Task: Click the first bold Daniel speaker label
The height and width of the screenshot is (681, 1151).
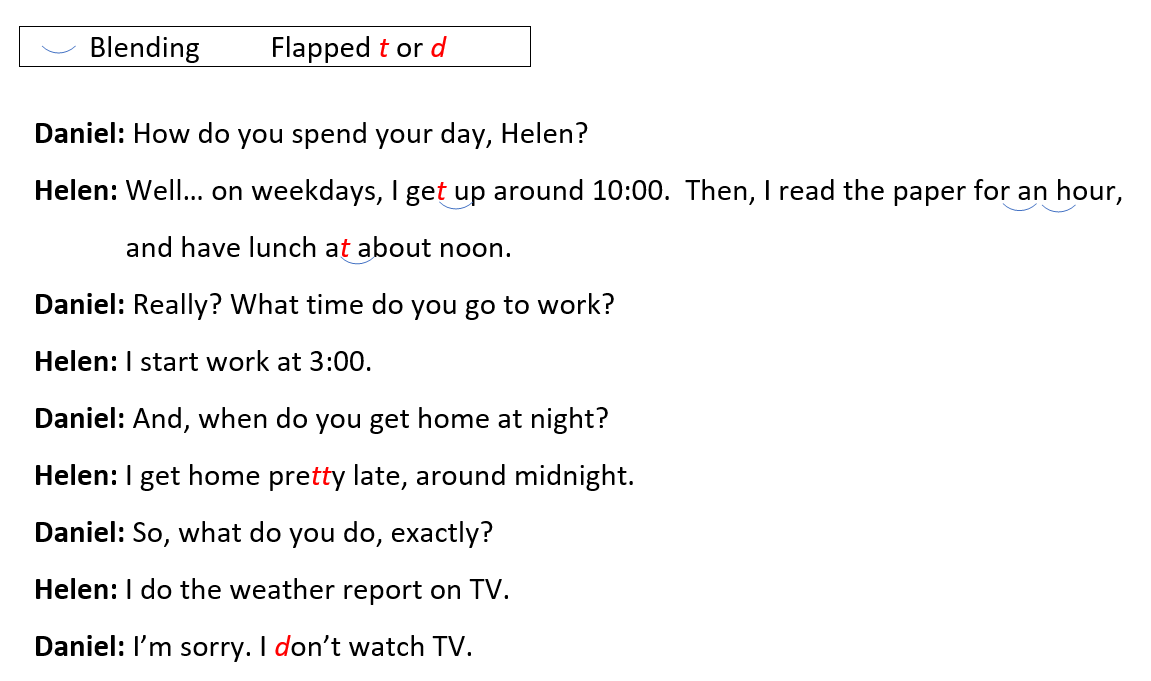Action: (x=80, y=134)
